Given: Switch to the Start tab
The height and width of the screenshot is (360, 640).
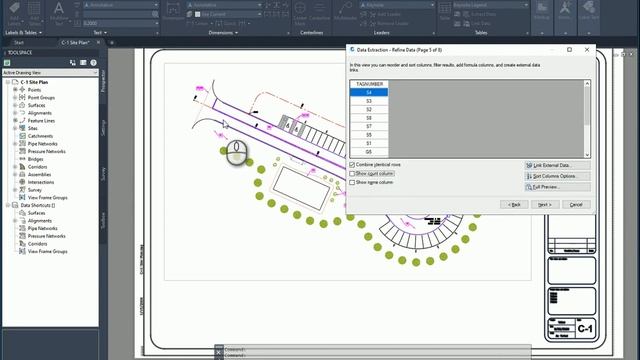Looking at the screenshot, I should coord(19,42).
